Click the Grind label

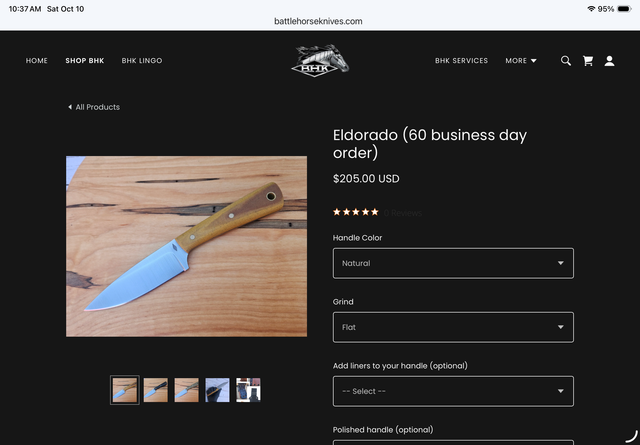coord(343,302)
